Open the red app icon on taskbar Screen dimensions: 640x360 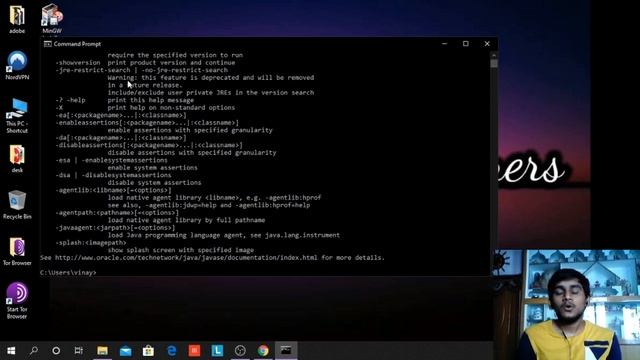pos(194,351)
